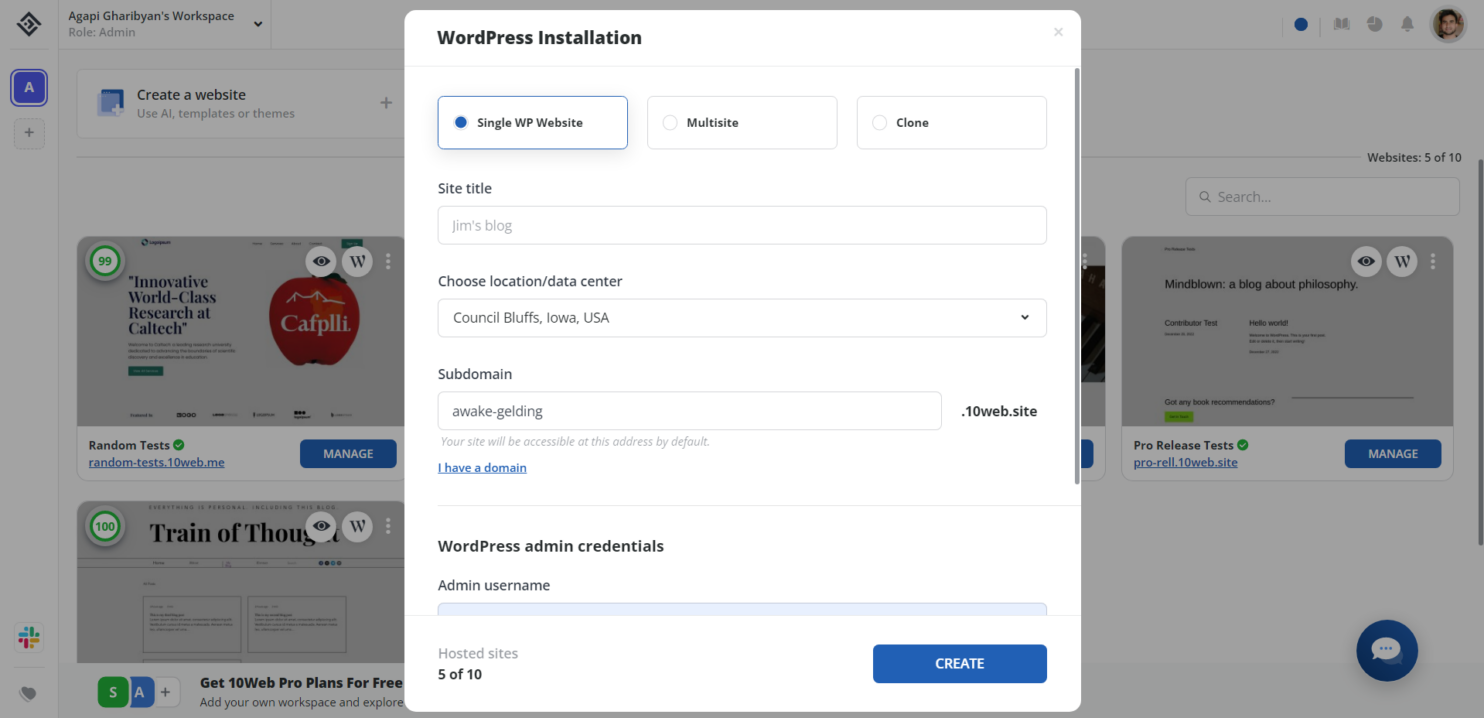The height and width of the screenshot is (718, 1484).
Task: Select the Multisite installation type
Action: [741, 122]
